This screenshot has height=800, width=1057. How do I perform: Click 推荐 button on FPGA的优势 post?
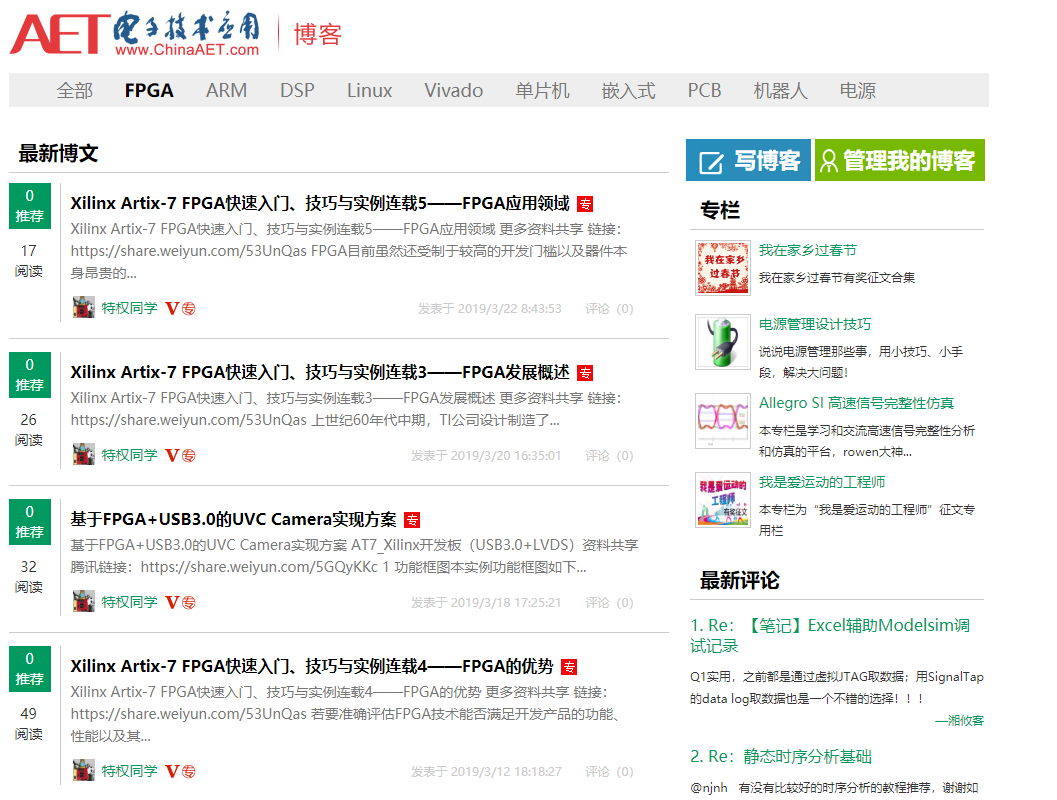30,669
